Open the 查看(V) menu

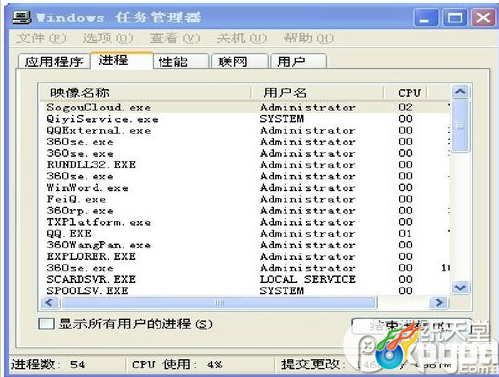[x=175, y=38]
